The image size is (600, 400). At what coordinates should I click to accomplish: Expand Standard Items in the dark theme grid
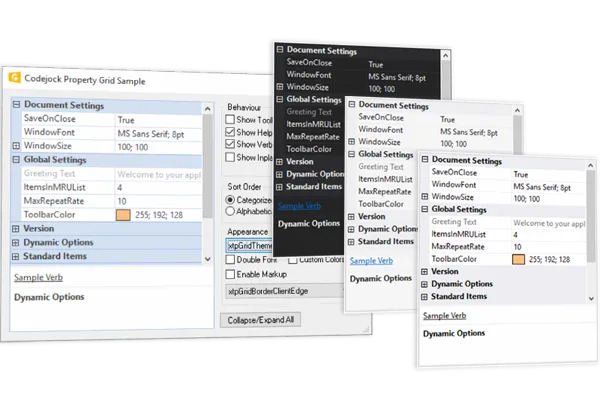pyautogui.click(x=279, y=187)
